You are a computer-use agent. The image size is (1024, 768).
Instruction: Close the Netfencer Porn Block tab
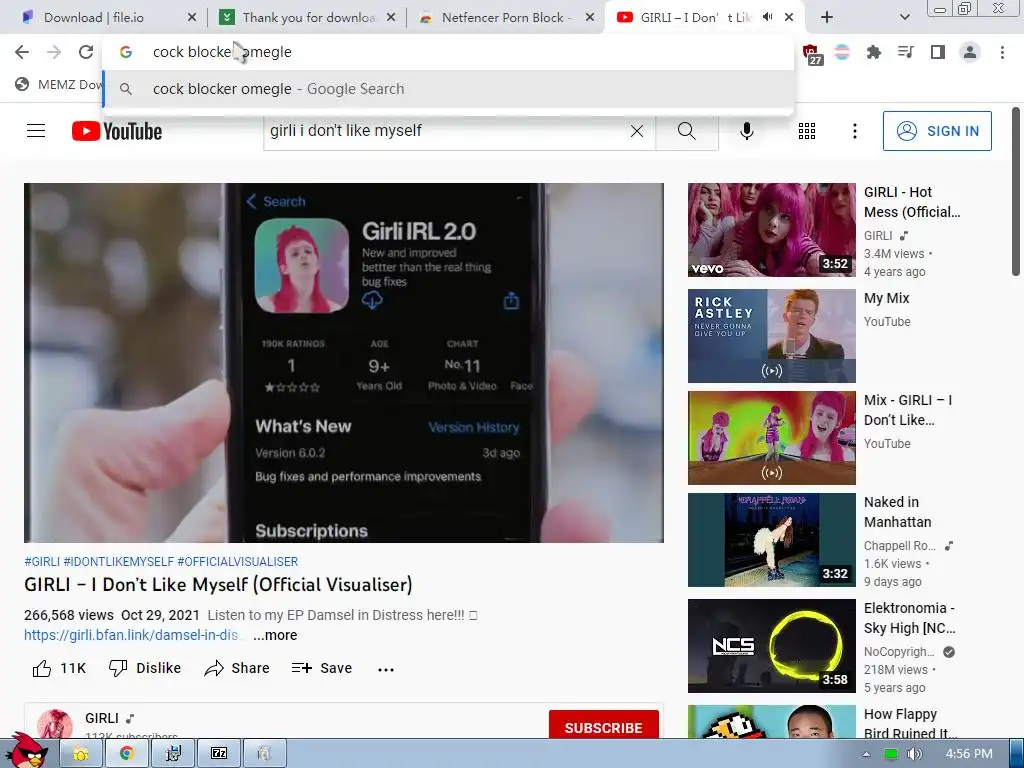pyautogui.click(x=590, y=18)
